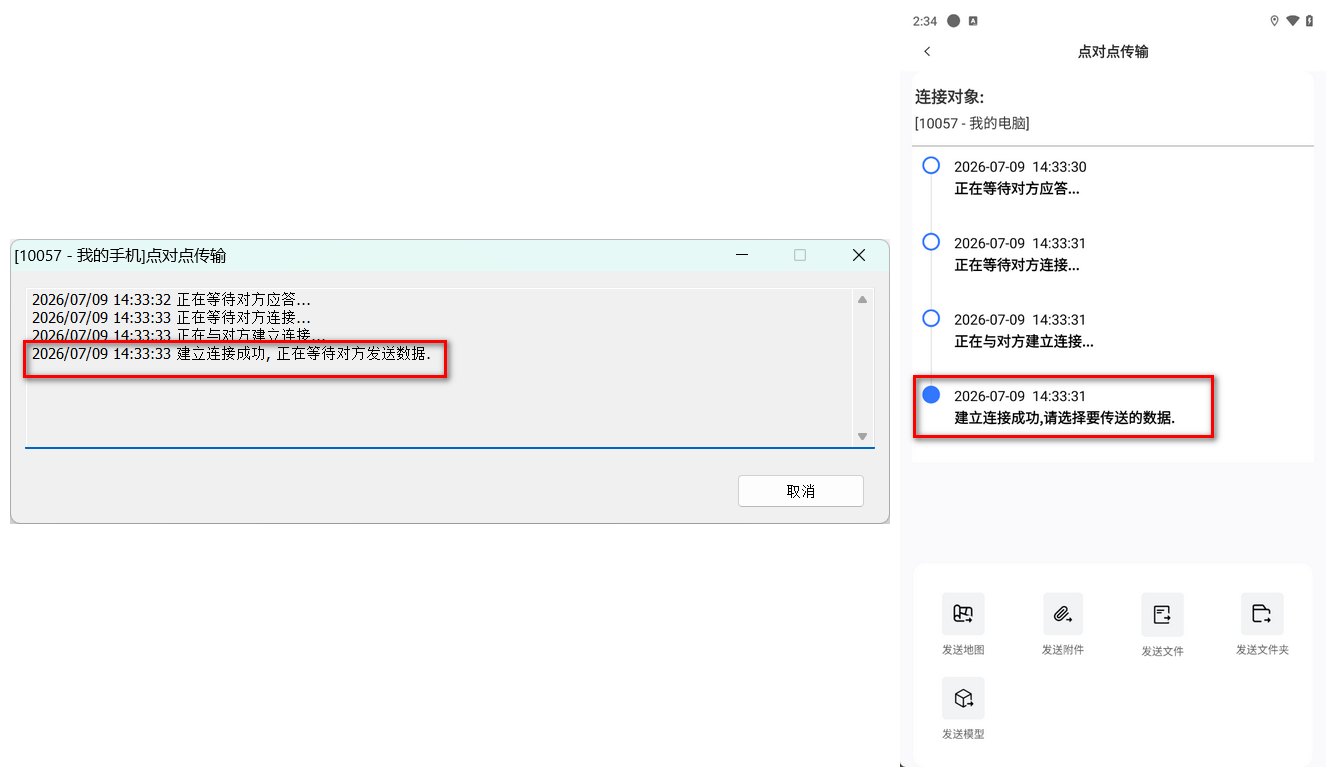Viewport: 1336px width, 777px height.
Task: Go back with the phone's back arrow
Action: coord(927,51)
